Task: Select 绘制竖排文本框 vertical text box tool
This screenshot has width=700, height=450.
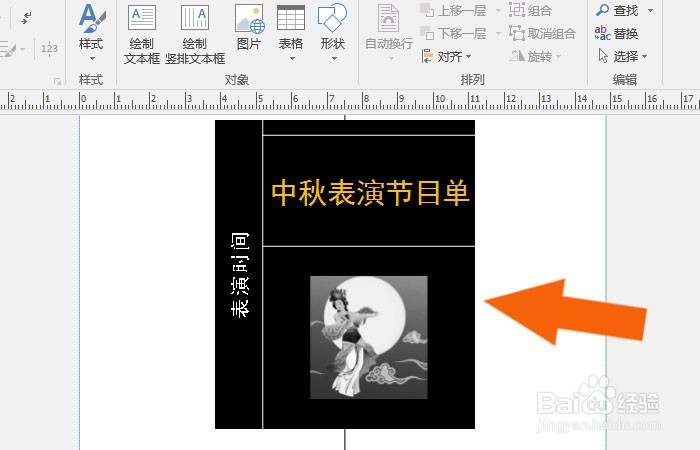Action: pos(195,33)
